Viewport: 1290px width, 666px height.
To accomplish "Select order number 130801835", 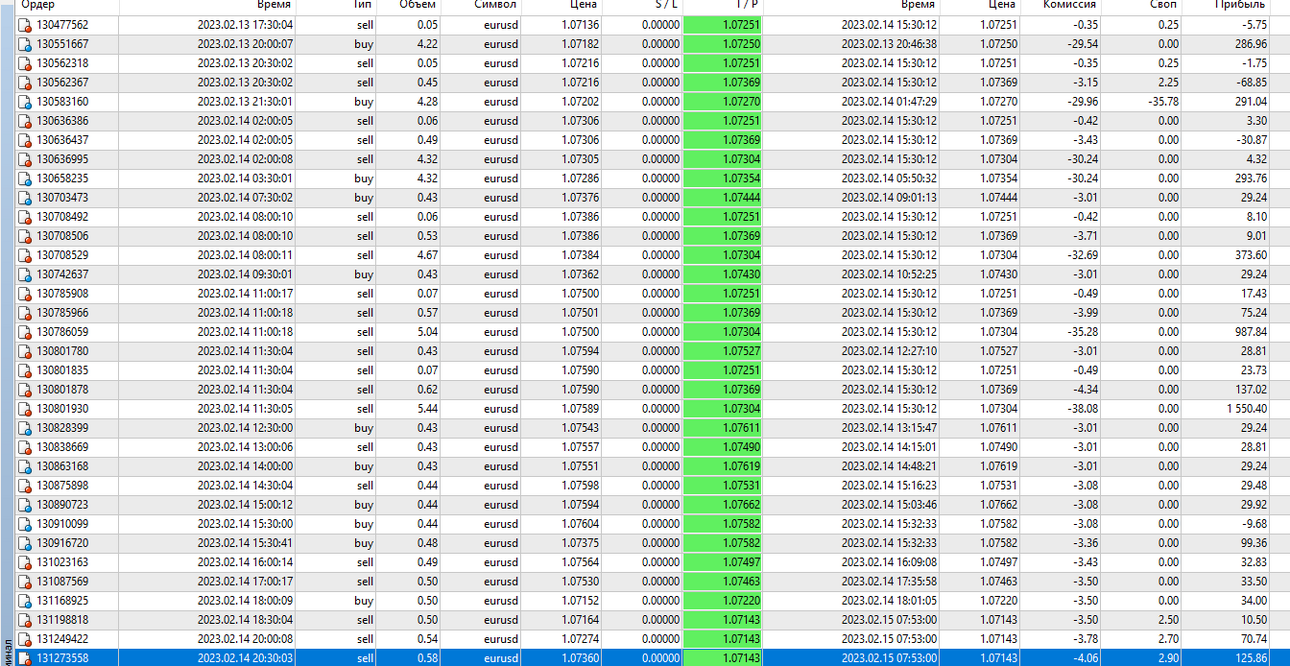I will pos(62,370).
